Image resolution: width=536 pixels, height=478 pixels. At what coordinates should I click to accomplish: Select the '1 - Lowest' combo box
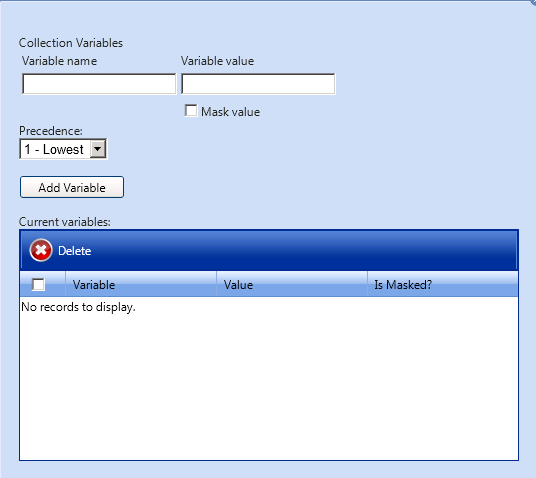[x=63, y=149]
